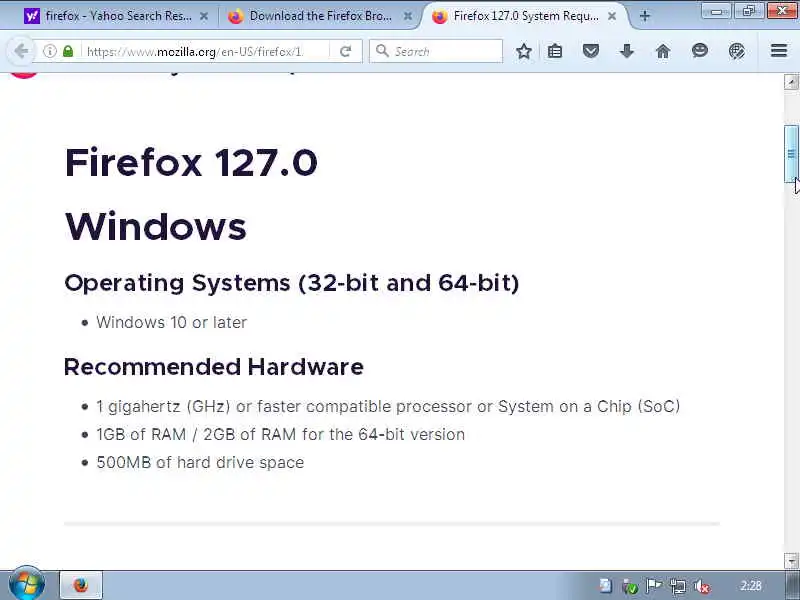This screenshot has width=800, height=600.
Task: Click the '500MB of hard drive space' line
Action: click(200, 462)
